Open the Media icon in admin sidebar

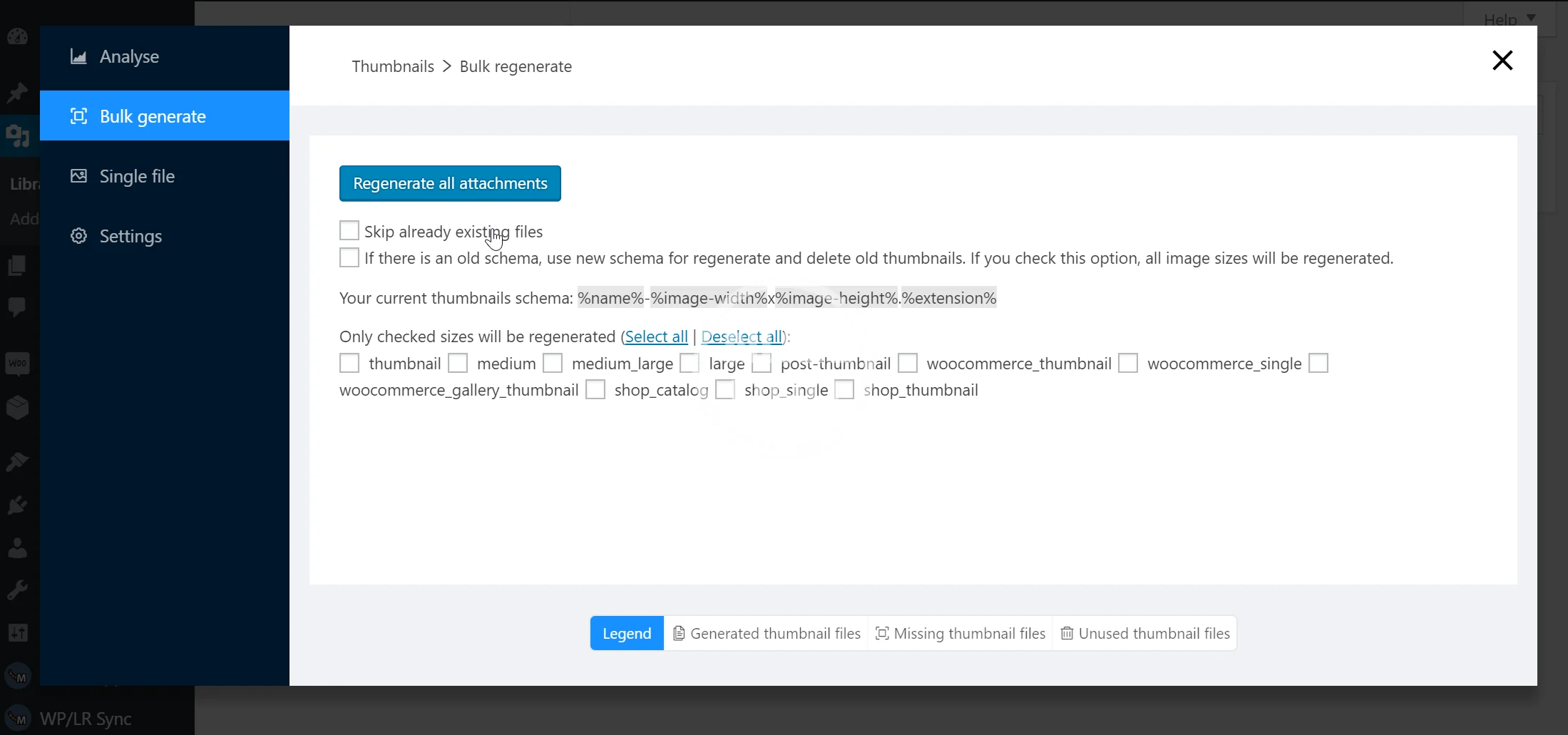tap(18, 135)
